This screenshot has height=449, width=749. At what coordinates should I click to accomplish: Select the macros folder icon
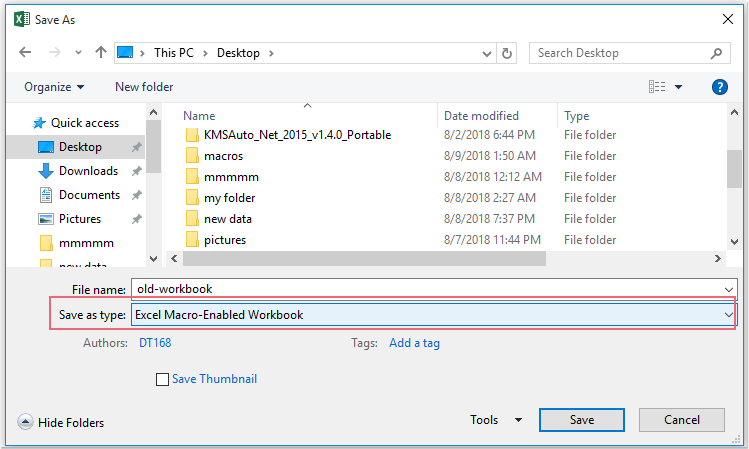pyautogui.click(x=194, y=156)
